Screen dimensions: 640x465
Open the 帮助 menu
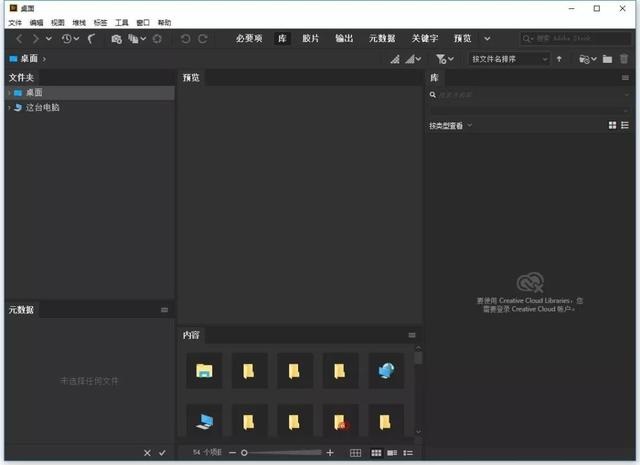(164, 23)
